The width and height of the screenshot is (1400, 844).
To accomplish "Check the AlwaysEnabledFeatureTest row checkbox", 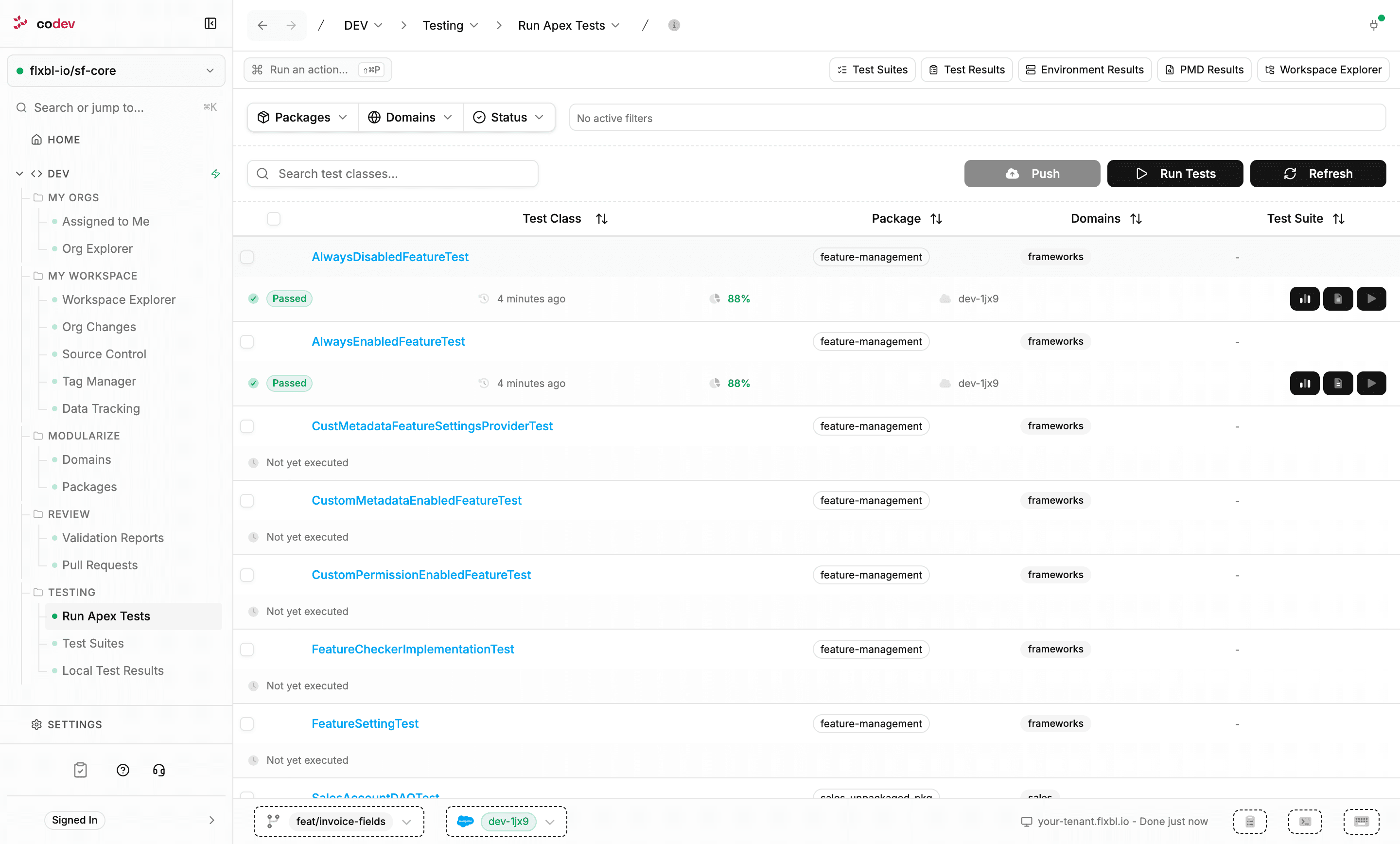I will [247, 342].
